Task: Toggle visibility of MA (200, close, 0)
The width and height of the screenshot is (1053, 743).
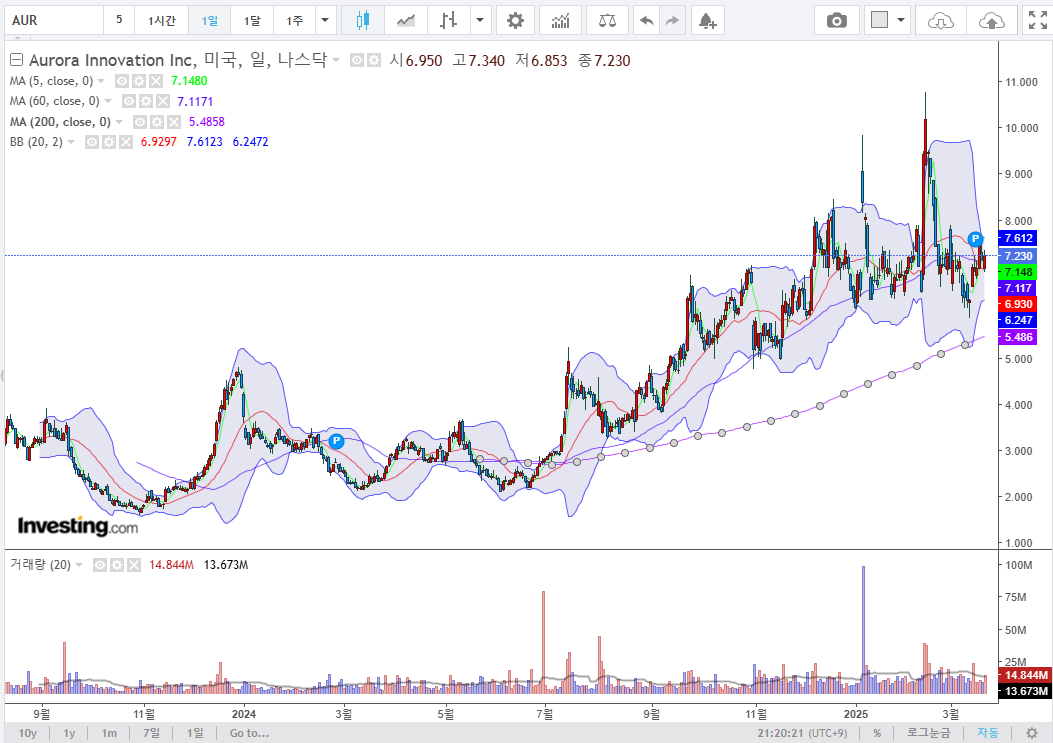Action: click(140, 122)
